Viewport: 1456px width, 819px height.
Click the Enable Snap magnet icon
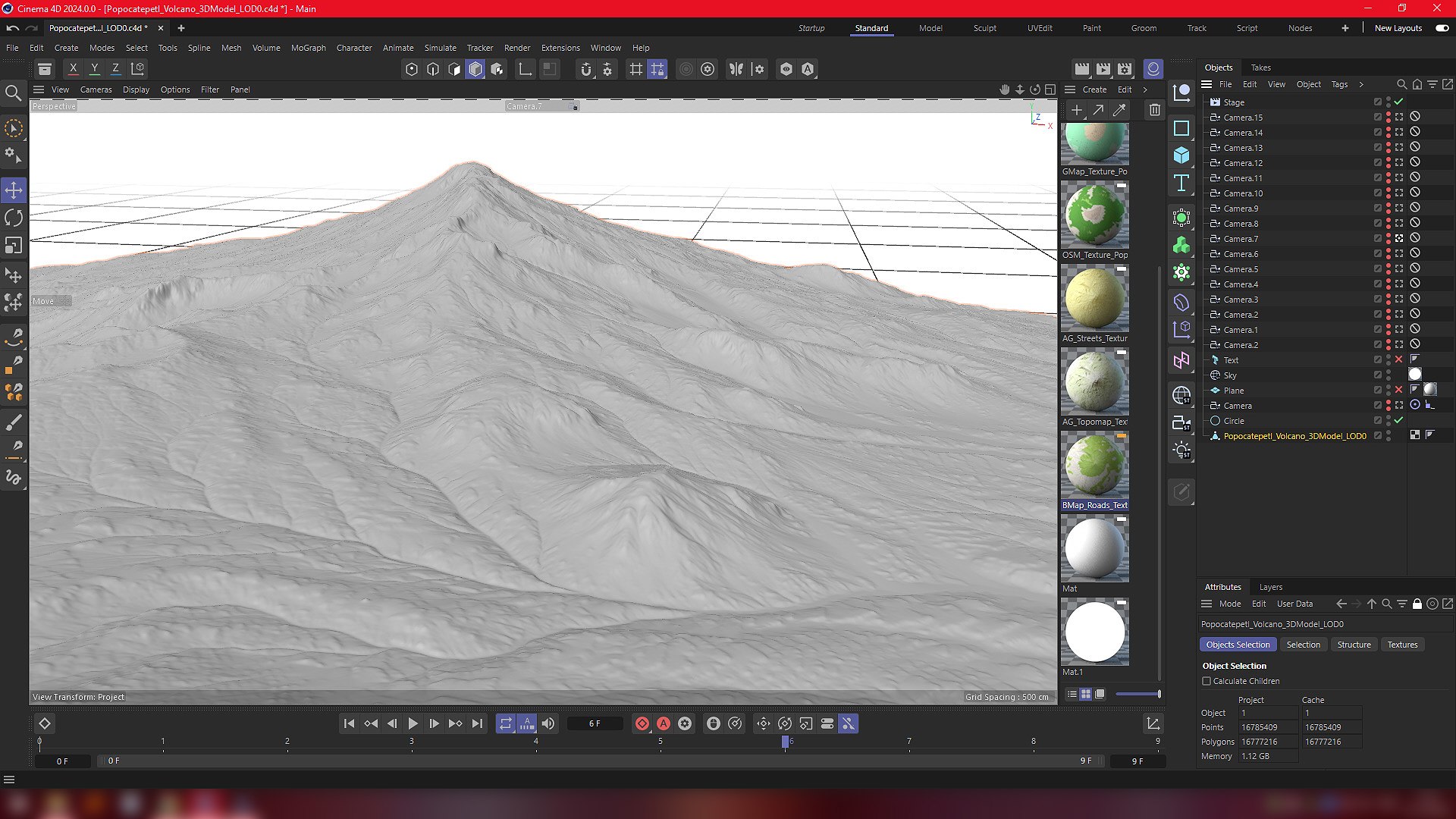pos(585,69)
